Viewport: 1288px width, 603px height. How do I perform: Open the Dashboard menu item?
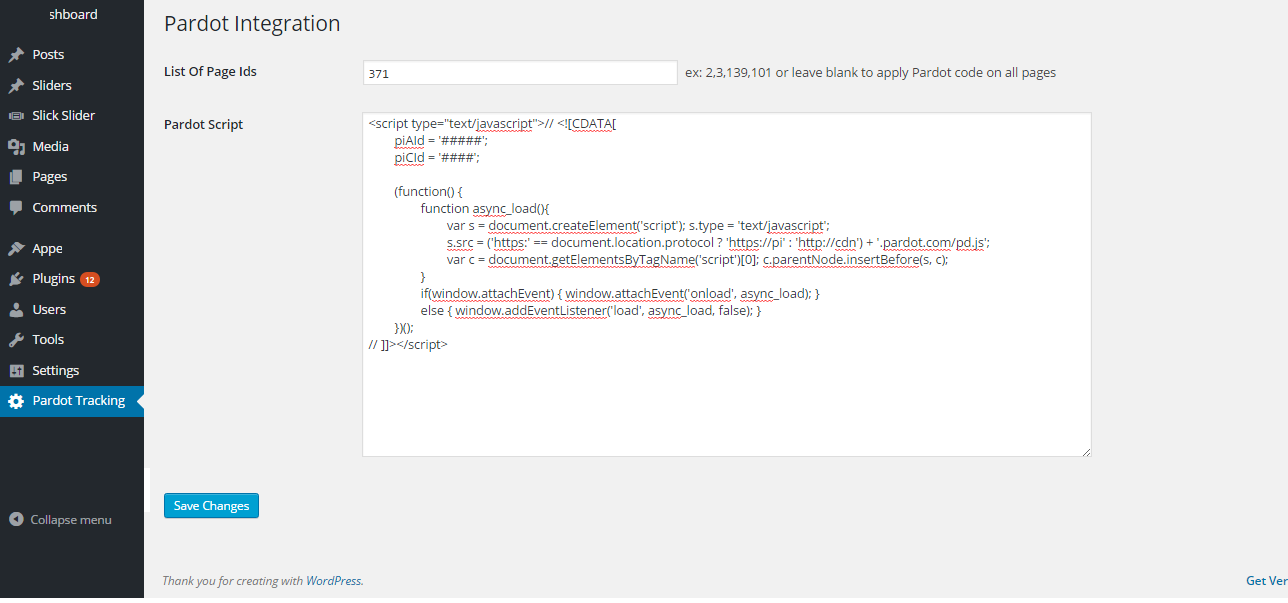click(x=72, y=15)
